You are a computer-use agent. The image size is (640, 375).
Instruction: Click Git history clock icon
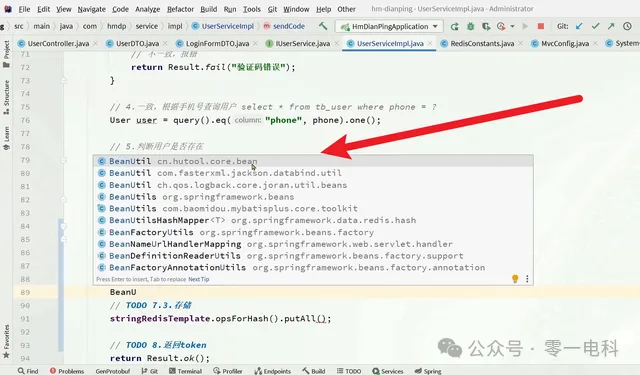(x=627, y=26)
